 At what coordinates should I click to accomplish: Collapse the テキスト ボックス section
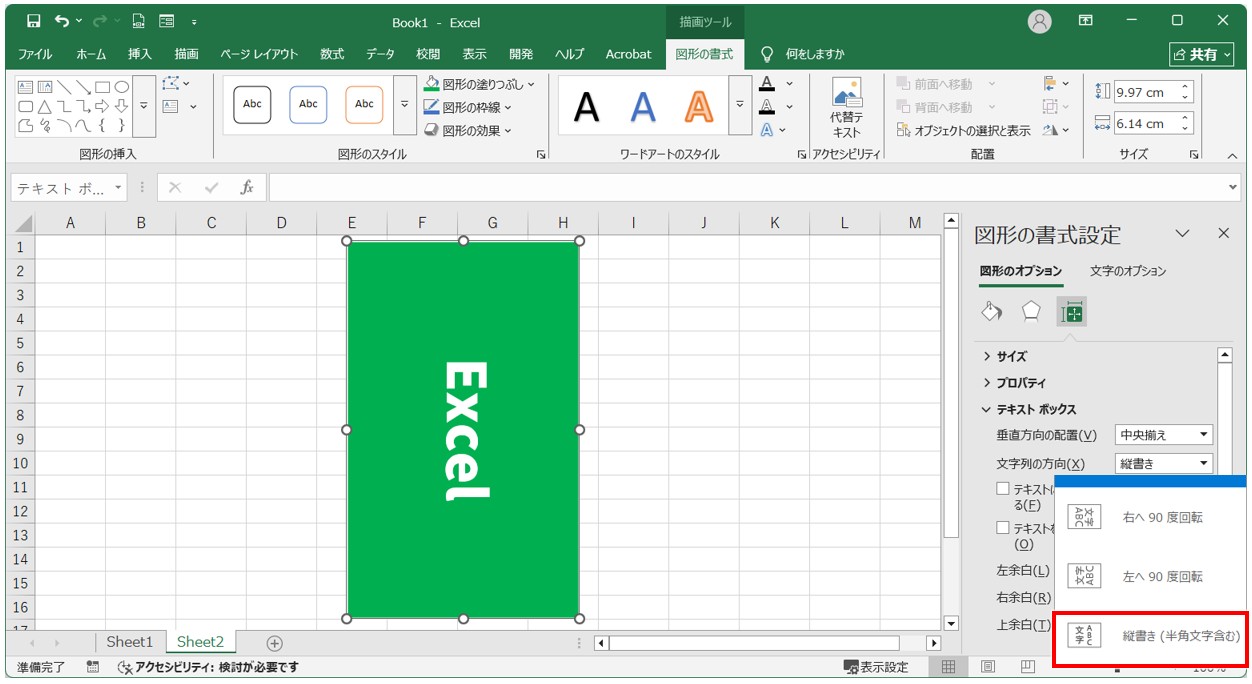pos(1029,409)
